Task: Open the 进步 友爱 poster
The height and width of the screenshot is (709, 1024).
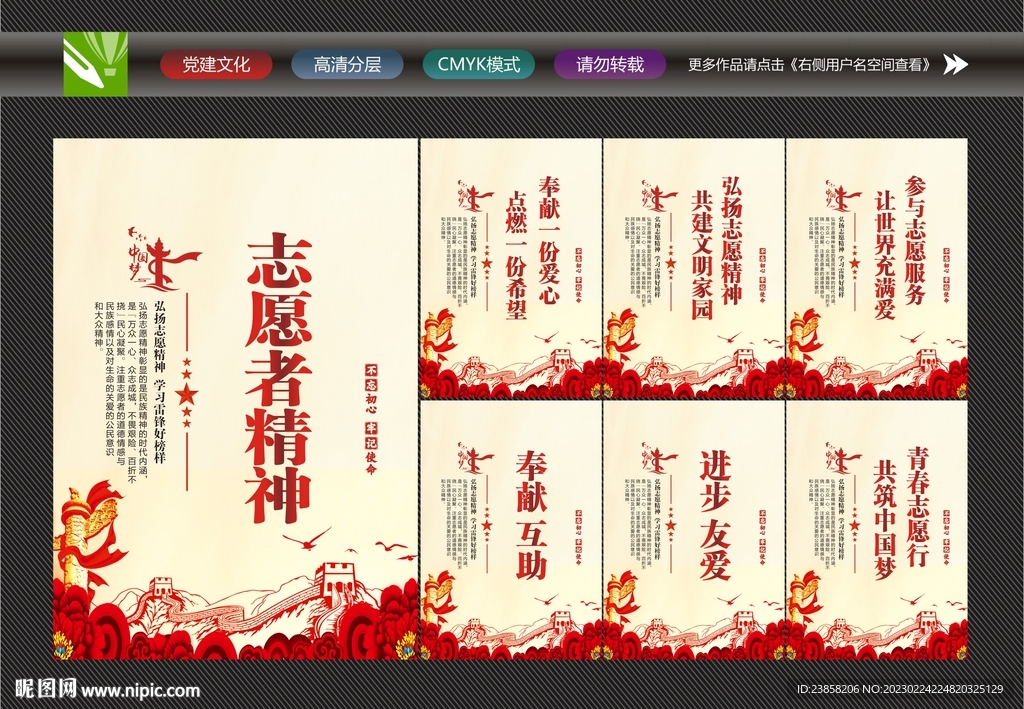Action: click(694, 530)
